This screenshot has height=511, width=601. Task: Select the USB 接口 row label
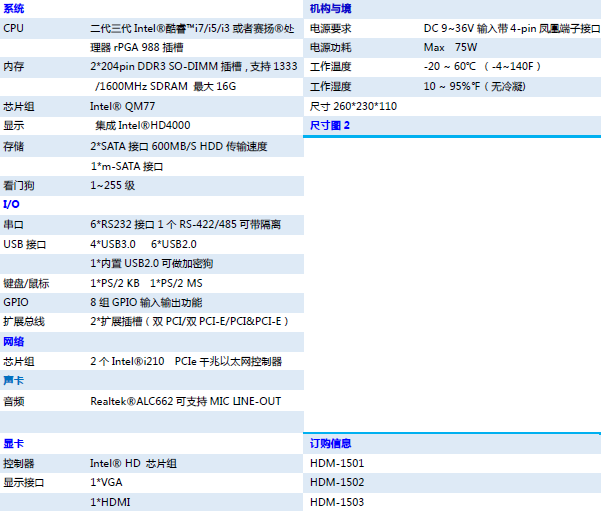[x=25, y=245]
